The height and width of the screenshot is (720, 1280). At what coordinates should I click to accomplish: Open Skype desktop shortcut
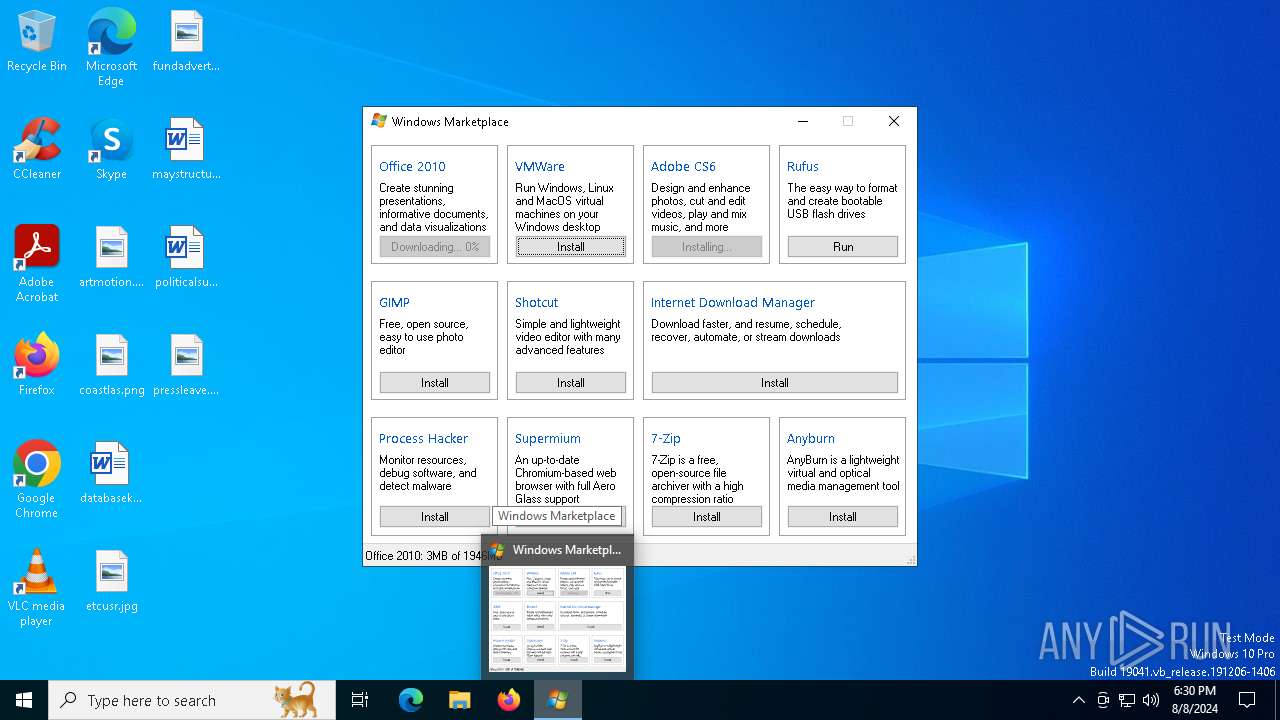tap(111, 150)
